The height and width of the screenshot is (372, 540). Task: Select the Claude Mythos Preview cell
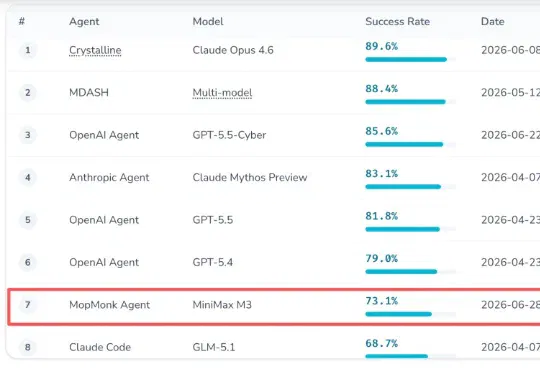250,177
